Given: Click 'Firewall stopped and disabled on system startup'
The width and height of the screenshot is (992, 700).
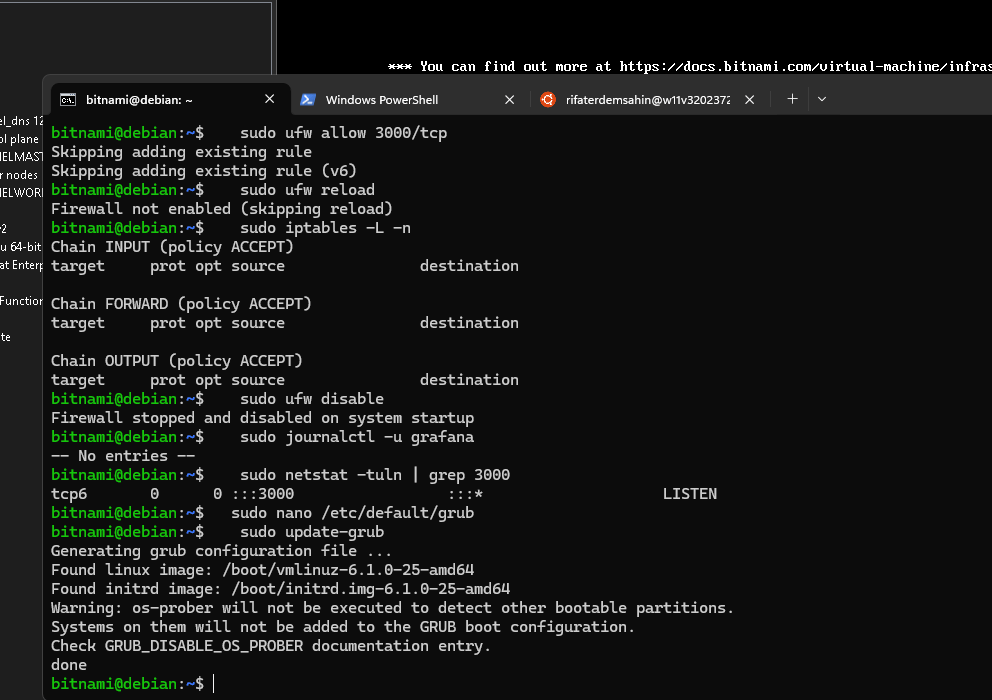Looking at the screenshot, I should click(263, 418).
